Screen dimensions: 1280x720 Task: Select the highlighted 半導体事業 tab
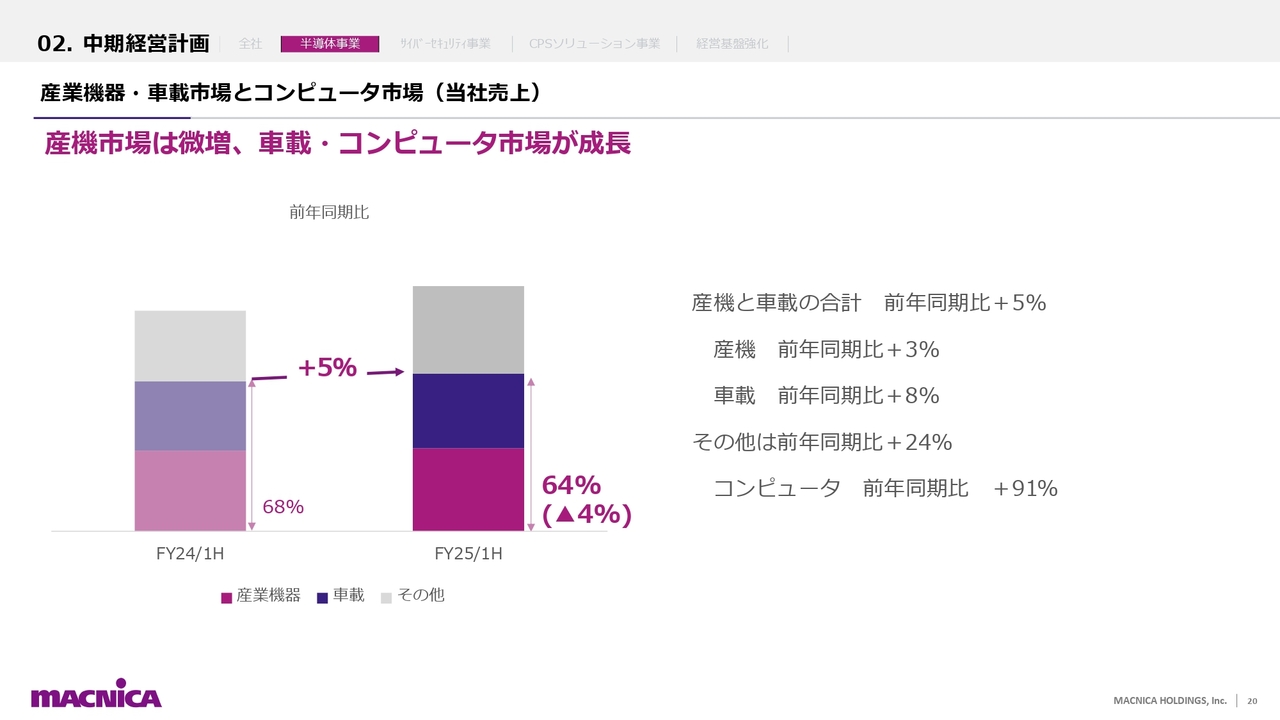(330, 44)
